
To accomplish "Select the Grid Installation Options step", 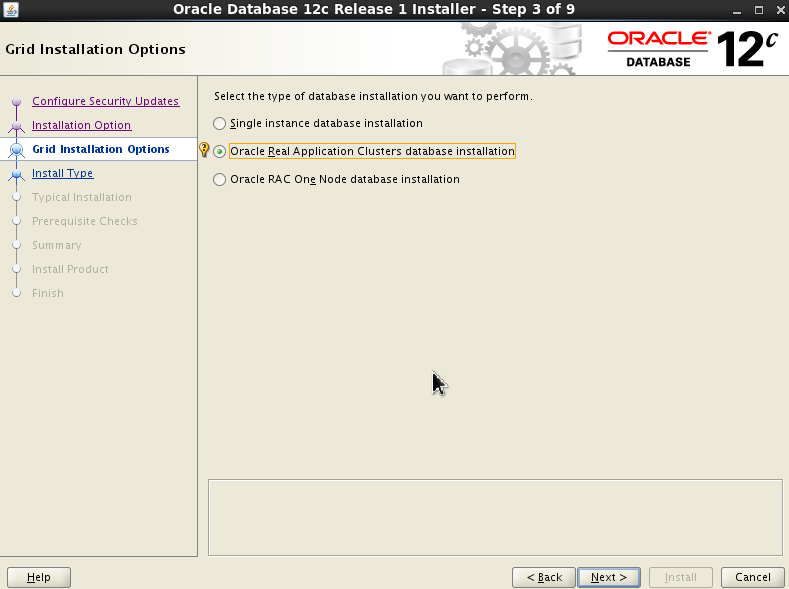I will tap(101, 149).
